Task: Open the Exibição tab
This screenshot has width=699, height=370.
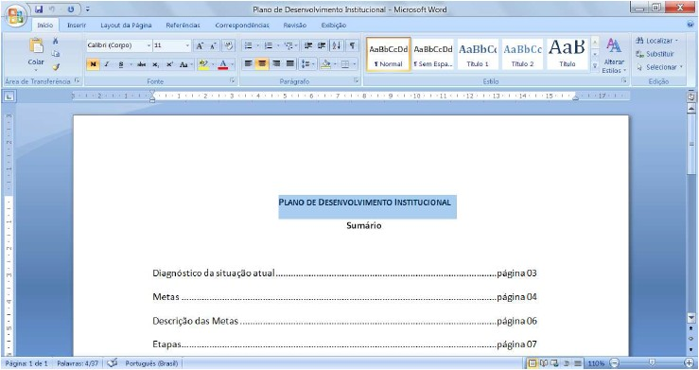Action: click(333, 25)
